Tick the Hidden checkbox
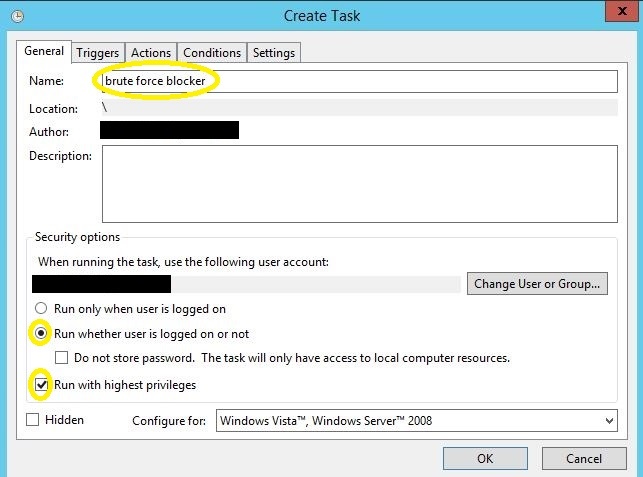This screenshot has height=477, width=643. (x=33, y=420)
